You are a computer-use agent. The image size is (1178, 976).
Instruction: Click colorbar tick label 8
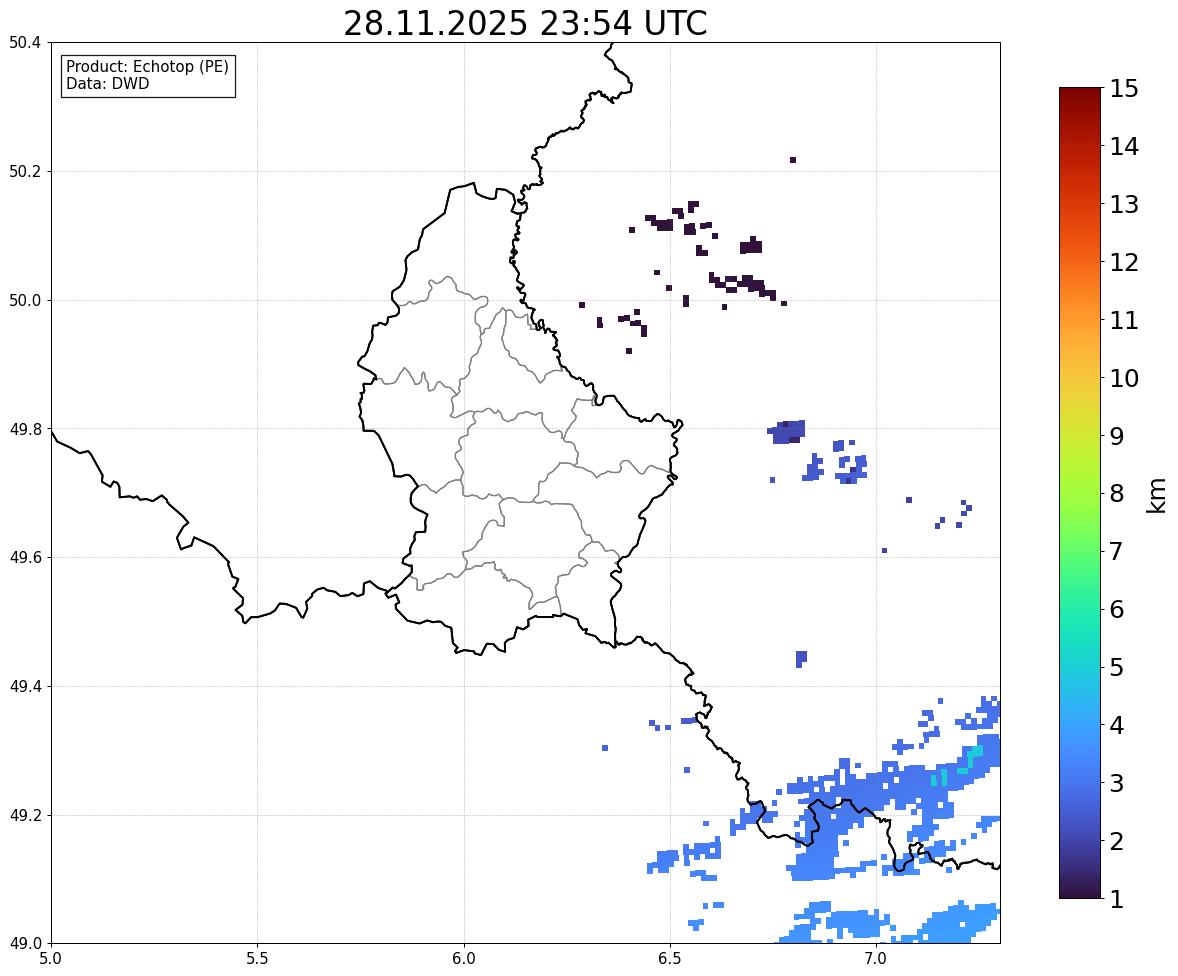[1117, 494]
